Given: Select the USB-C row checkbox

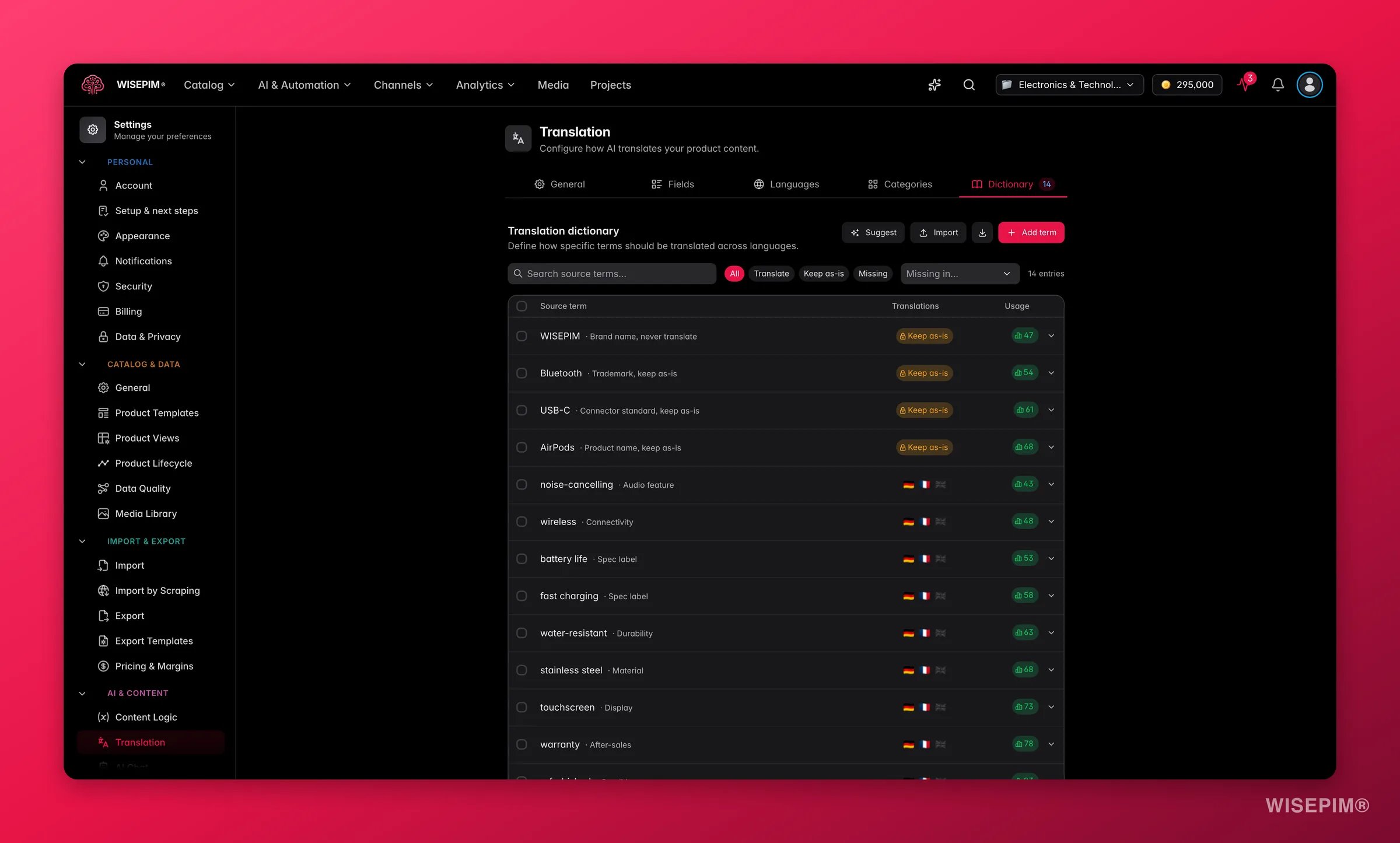Looking at the screenshot, I should 521,410.
